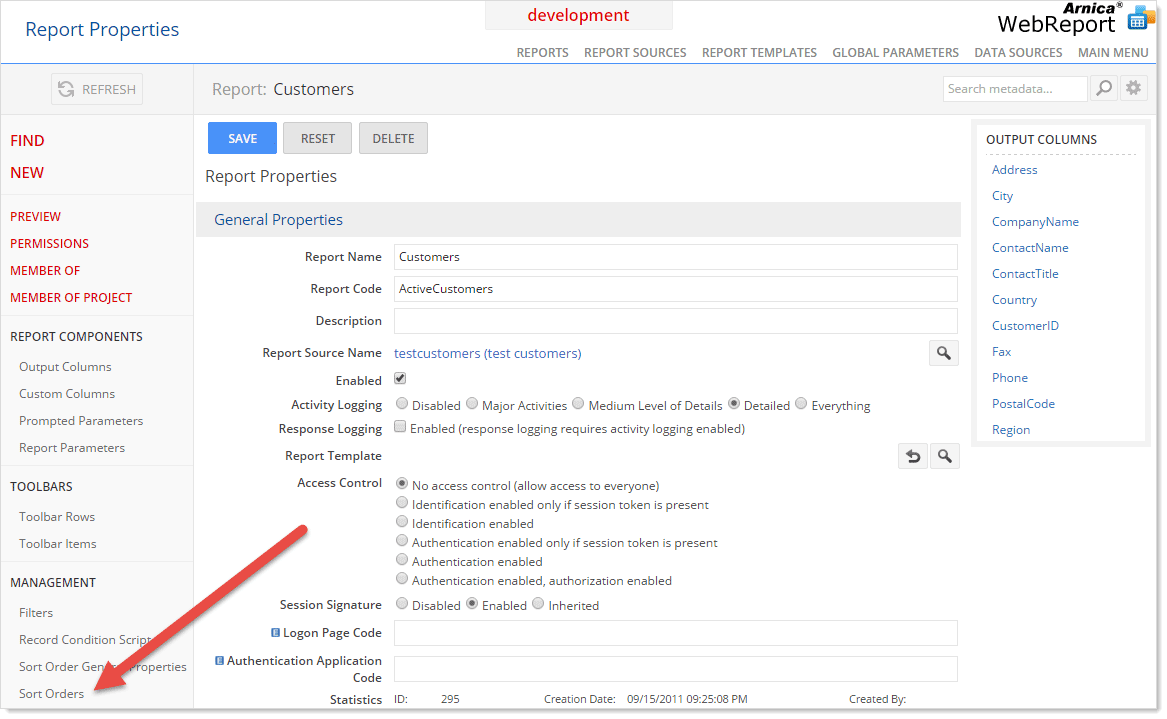The width and height of the screenshot is (1167, 719).
Task: Click the search metadata magnifier icon
Action: point(1104,88)
